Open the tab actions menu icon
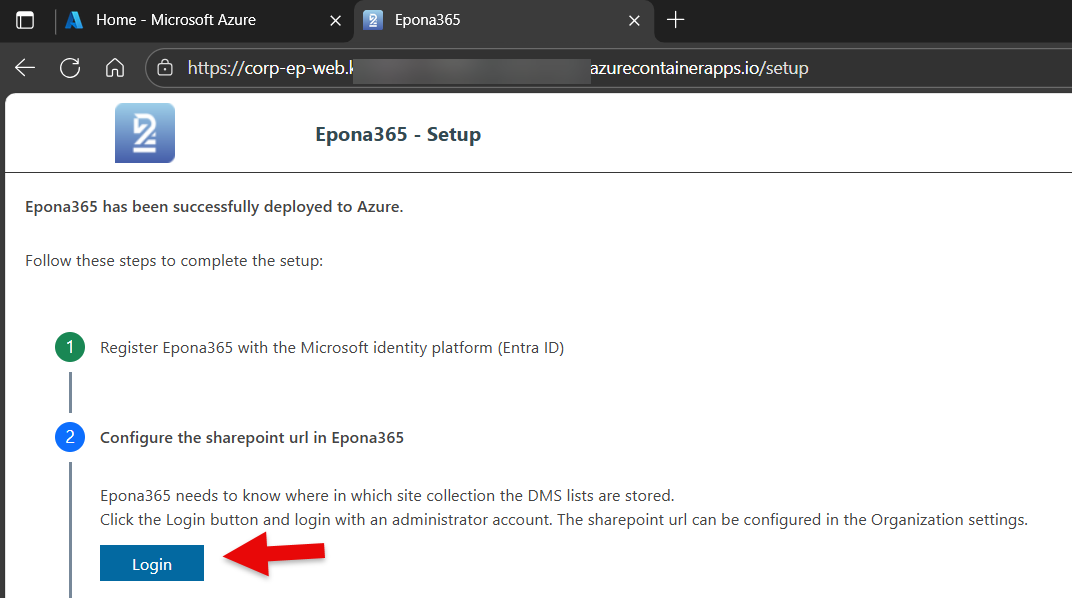 [x=25, y=20]
